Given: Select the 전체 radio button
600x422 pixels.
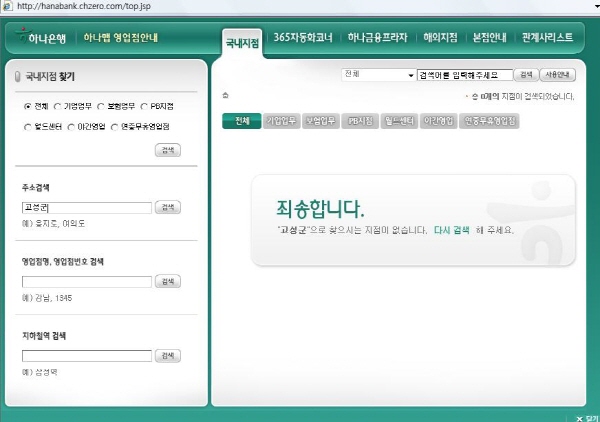Looking at the screenshot, I should [27, 104].
